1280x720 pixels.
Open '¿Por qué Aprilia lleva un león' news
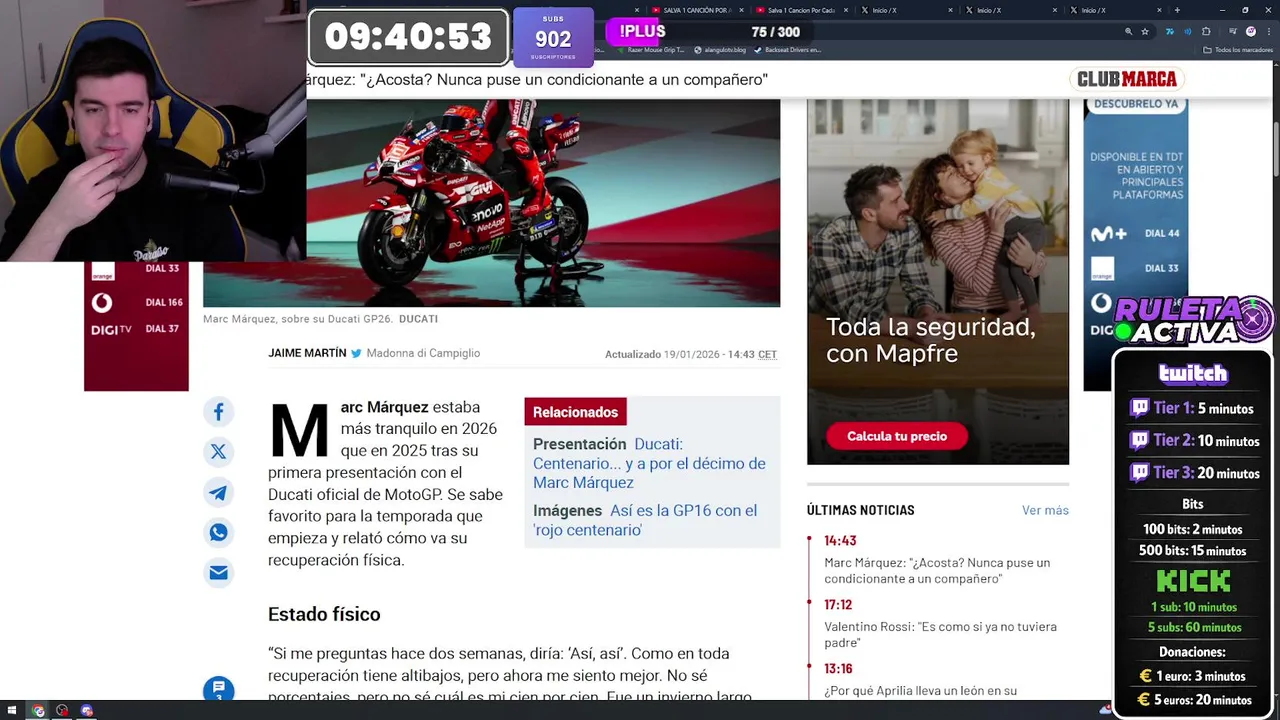click(x=920, y=690)
